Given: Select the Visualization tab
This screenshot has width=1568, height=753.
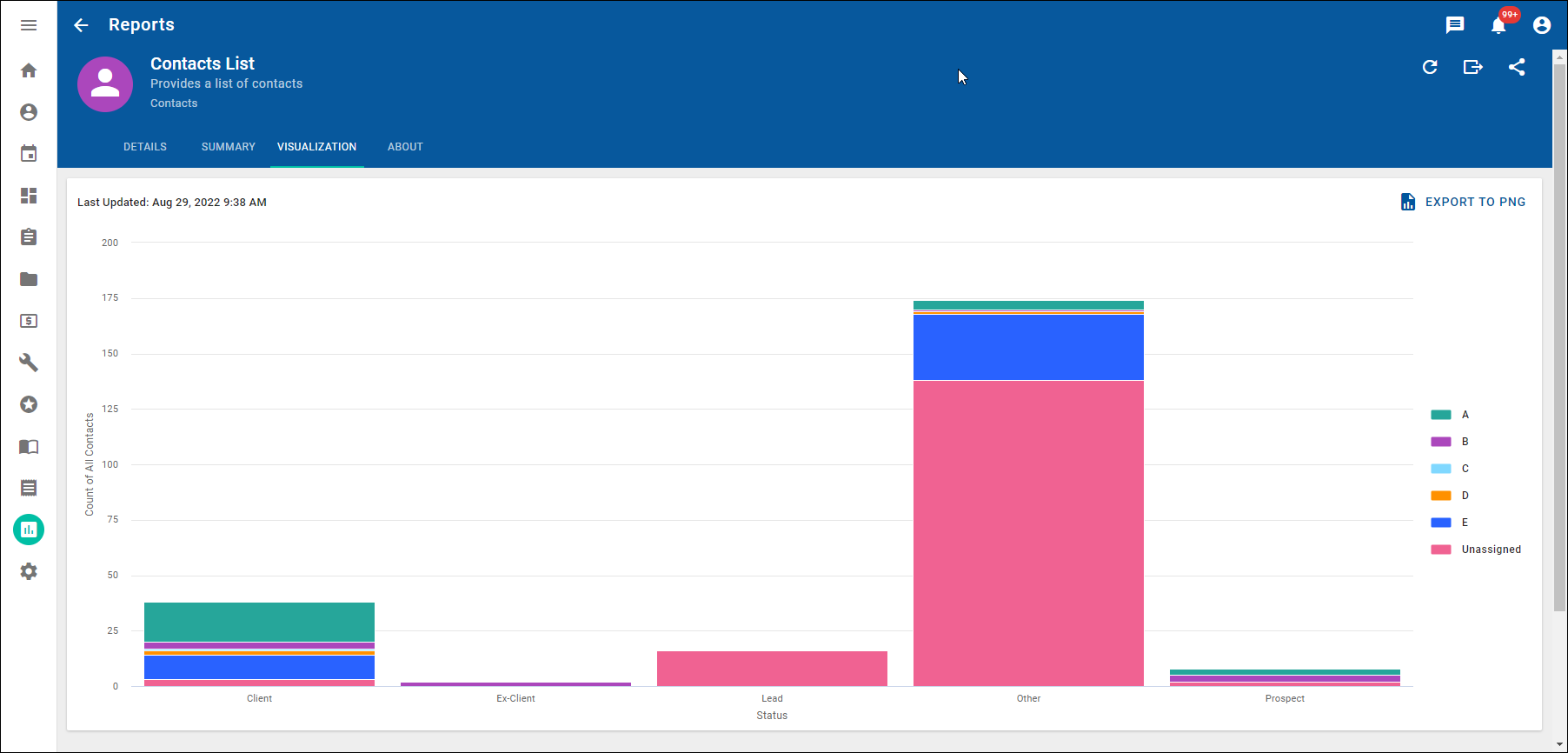Looking at the screenshot, I should (x=317, y=147).
